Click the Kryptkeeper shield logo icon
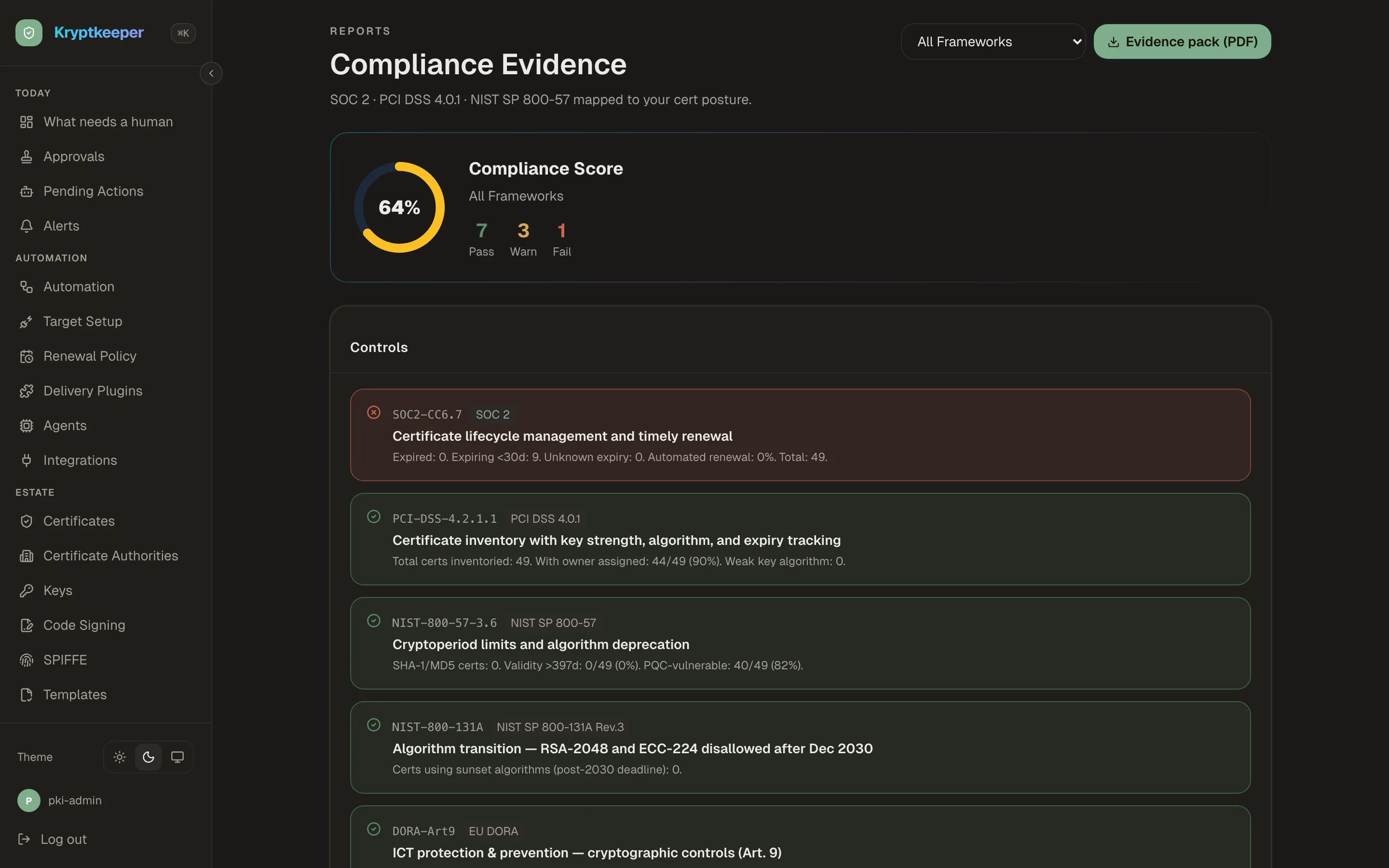The width and height of the screenshot is (1389, 868). click(x=29, y=33)
